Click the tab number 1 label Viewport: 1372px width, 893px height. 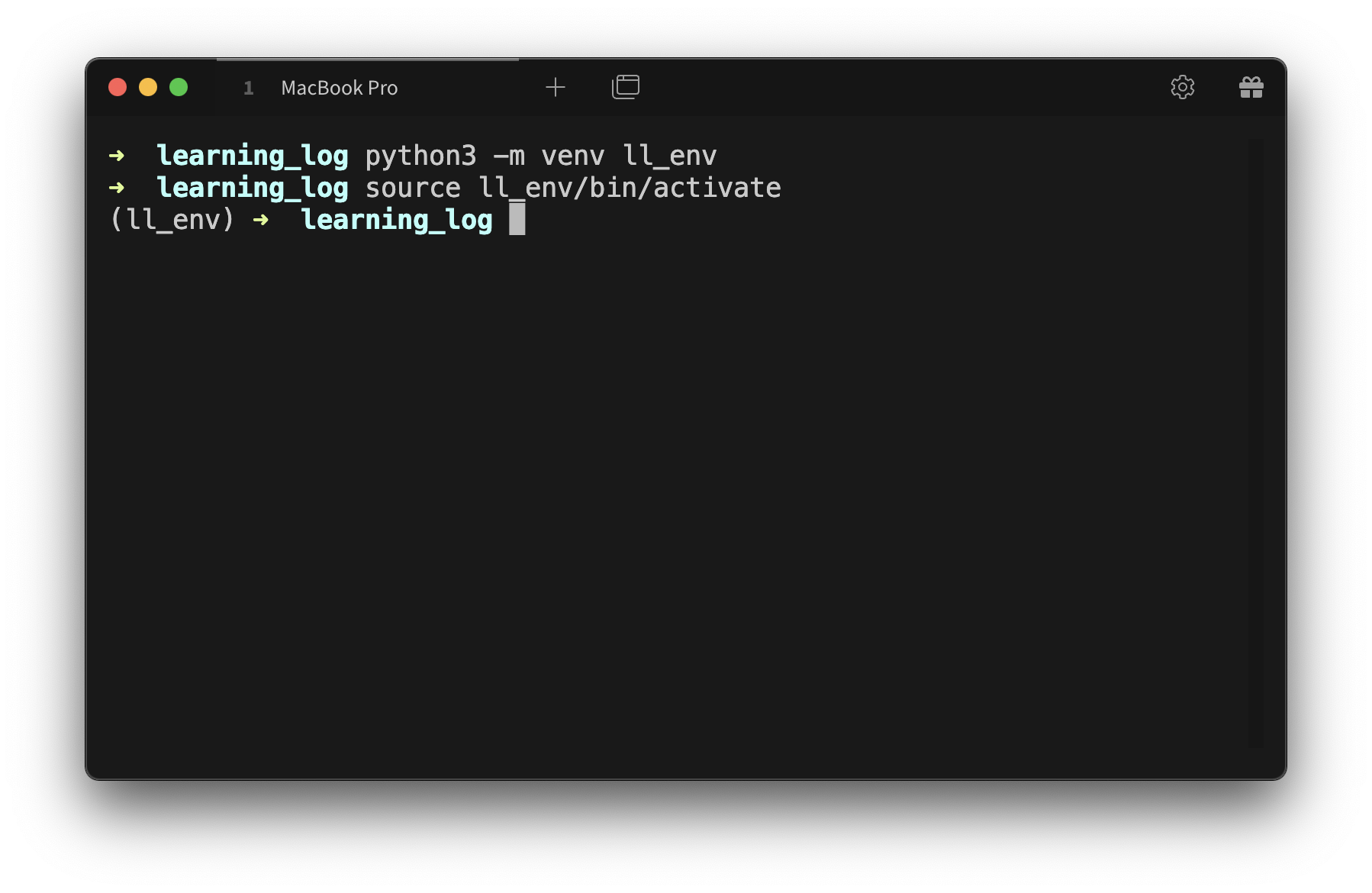pos(248,88)
